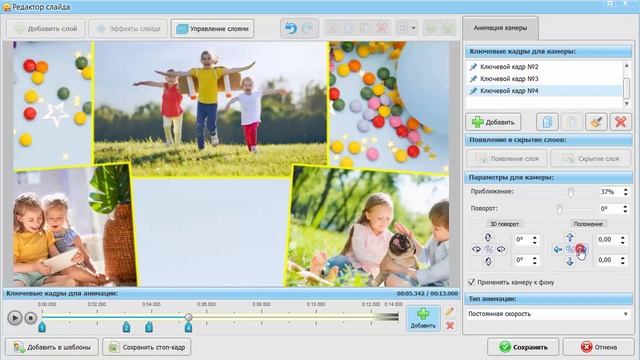Click the 3D rotate right icon
This screenshot has height=360, width=640.
(x=501, y=249)
